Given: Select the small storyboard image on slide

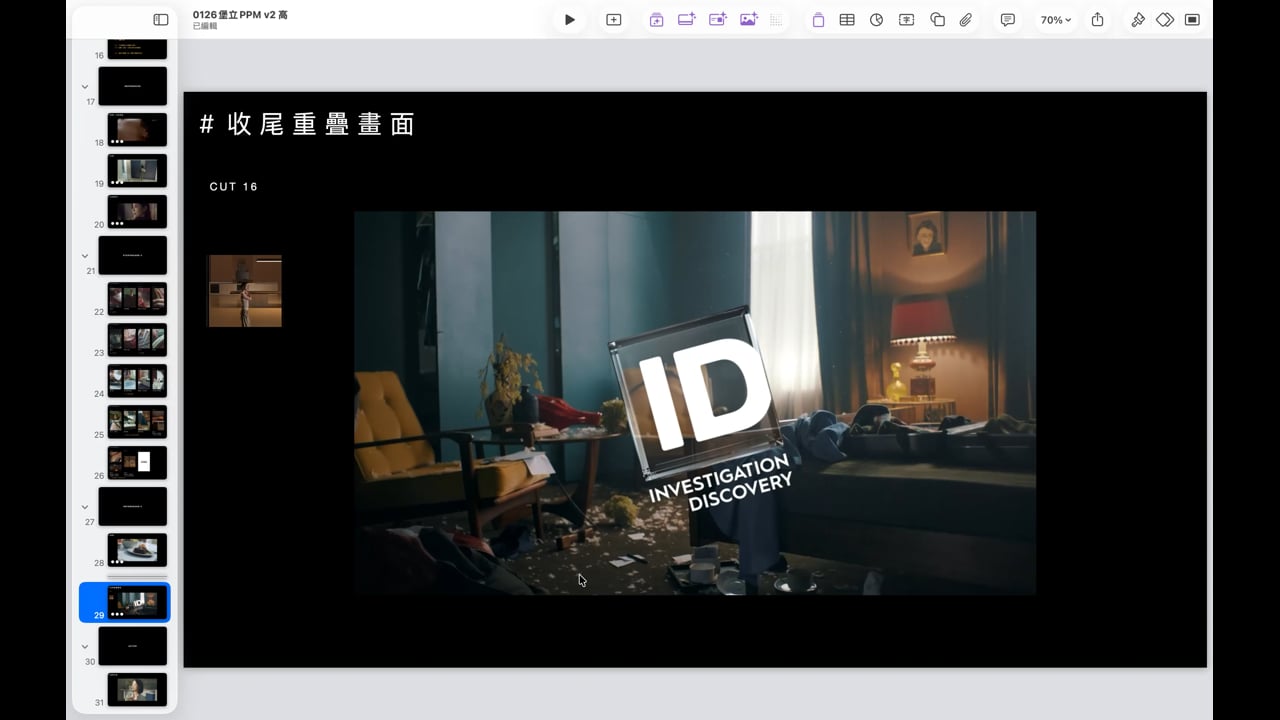Looking at the screenshot, I should click(244, 291).
